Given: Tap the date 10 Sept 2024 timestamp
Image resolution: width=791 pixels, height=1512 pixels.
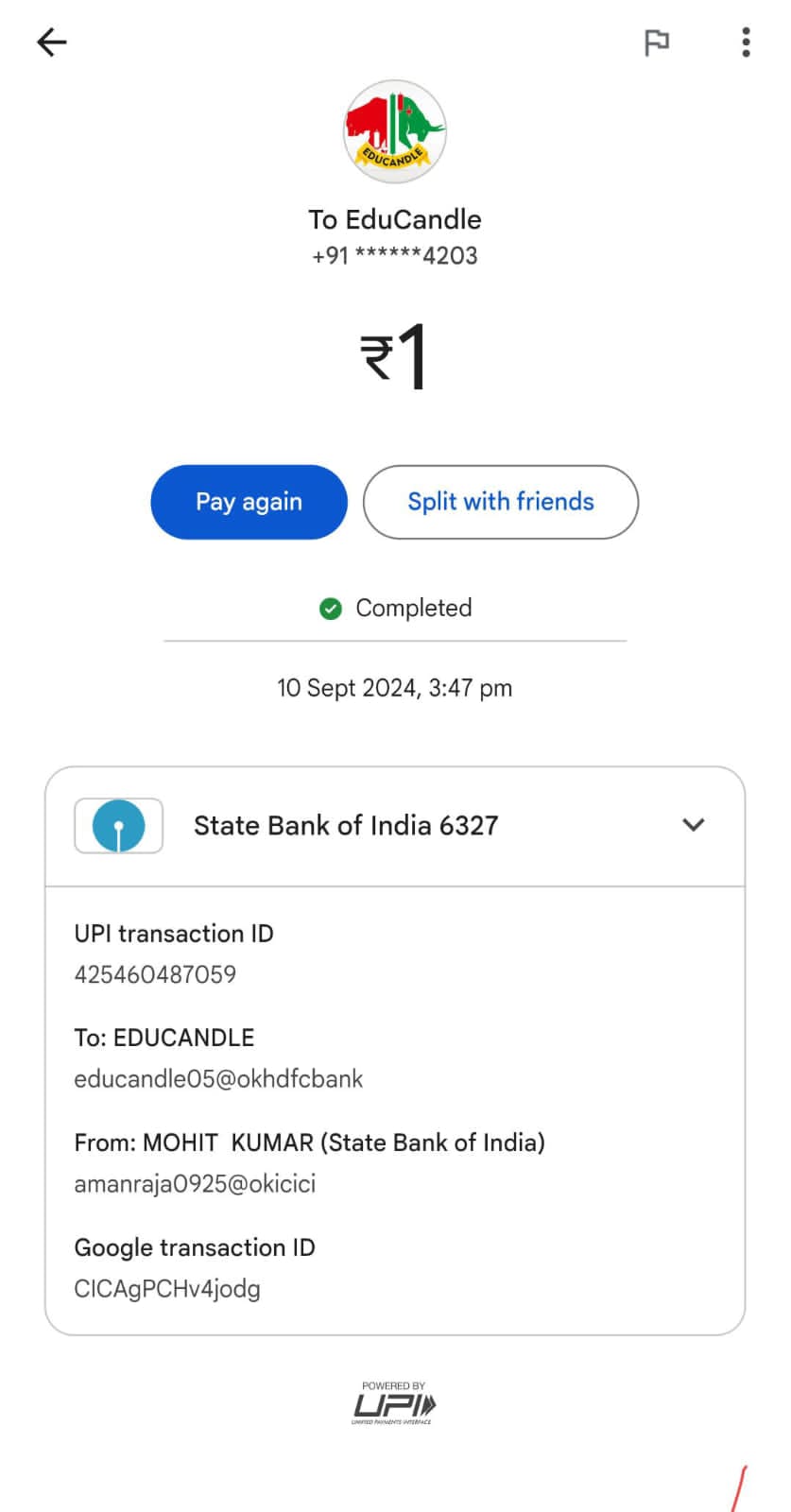Looking at the screenshot, I should pyautogui.click(x=394, y=688).
